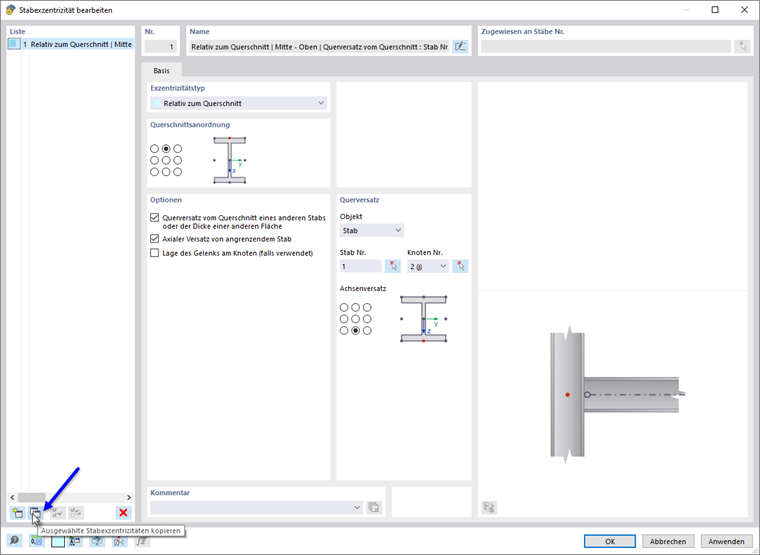Select middle-left radio in Querschnittsanordnung grid
The height and width of the screenshot is (555, 760).
pos(155,160)
